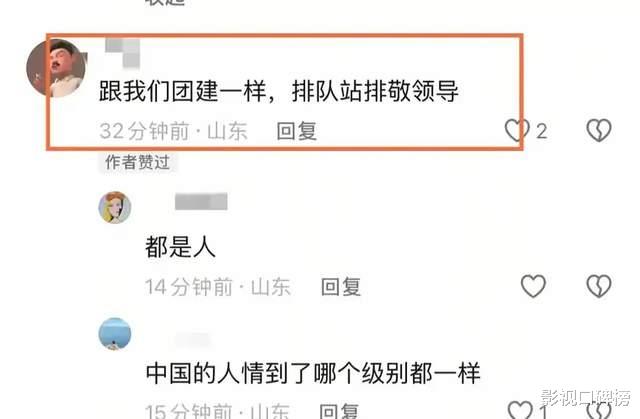This screenshot has height=419, width=640.
Task: Select the comment text 都是人
Action: (x=180, y=247)
